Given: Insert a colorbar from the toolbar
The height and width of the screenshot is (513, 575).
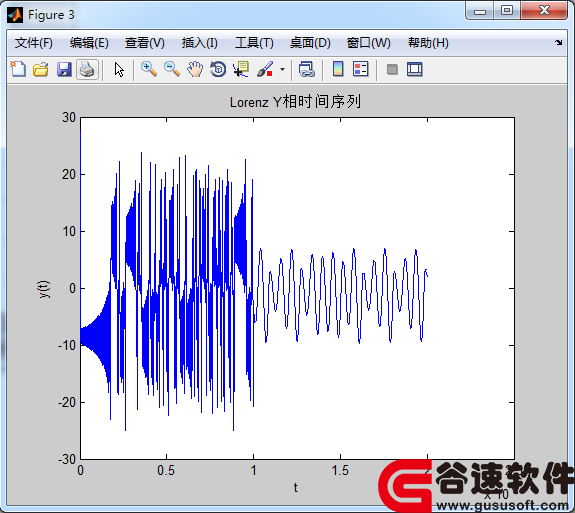Looking at the screenshot, I should point(338,69).
